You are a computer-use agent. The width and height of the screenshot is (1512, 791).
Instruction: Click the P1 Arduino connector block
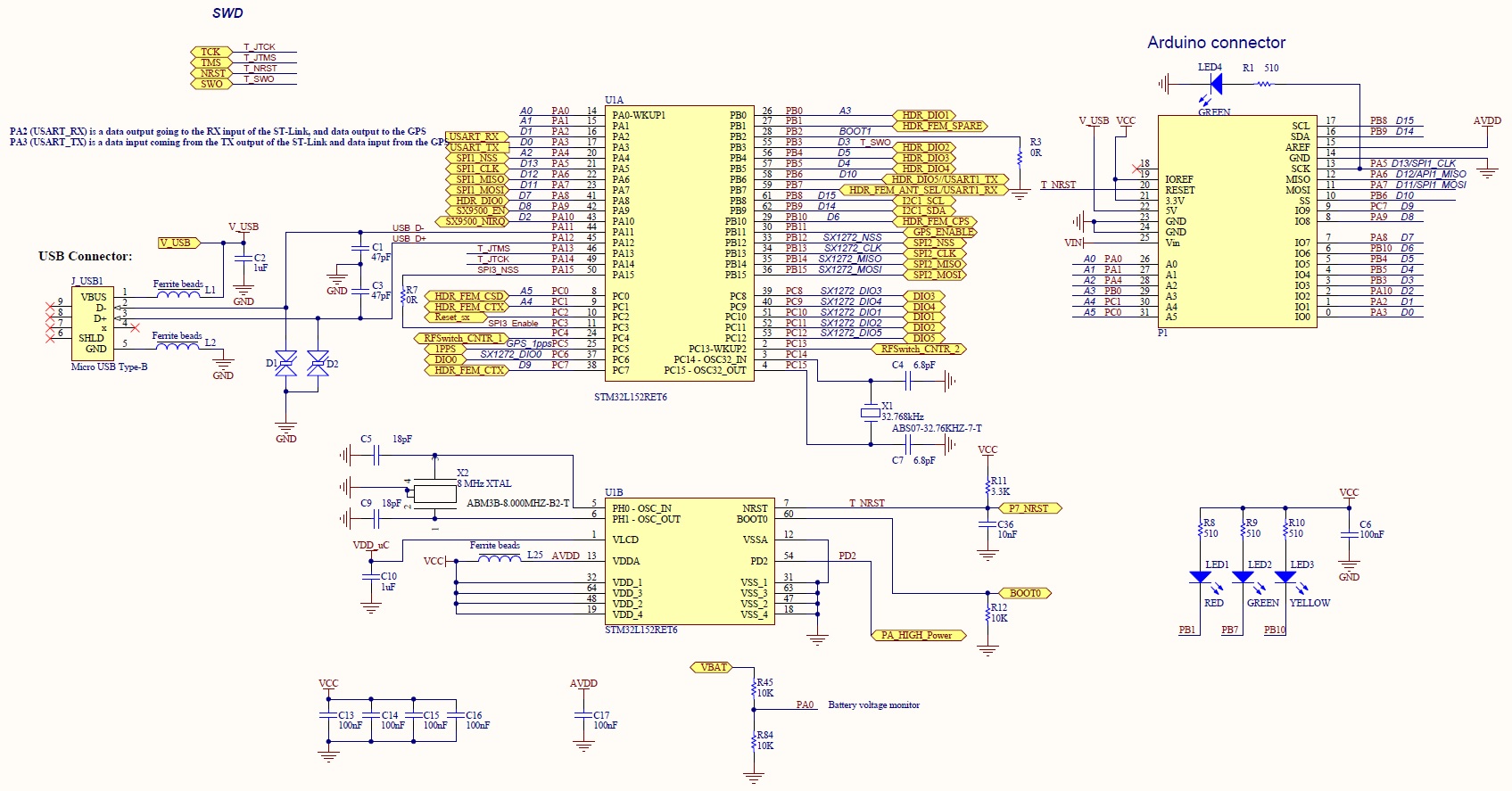pyautogui.click(x=1236, y=221)
